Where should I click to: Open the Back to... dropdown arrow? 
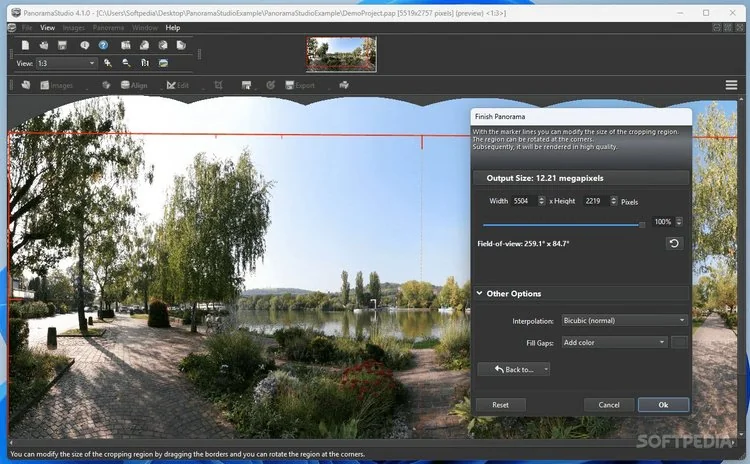pos(546,369)
